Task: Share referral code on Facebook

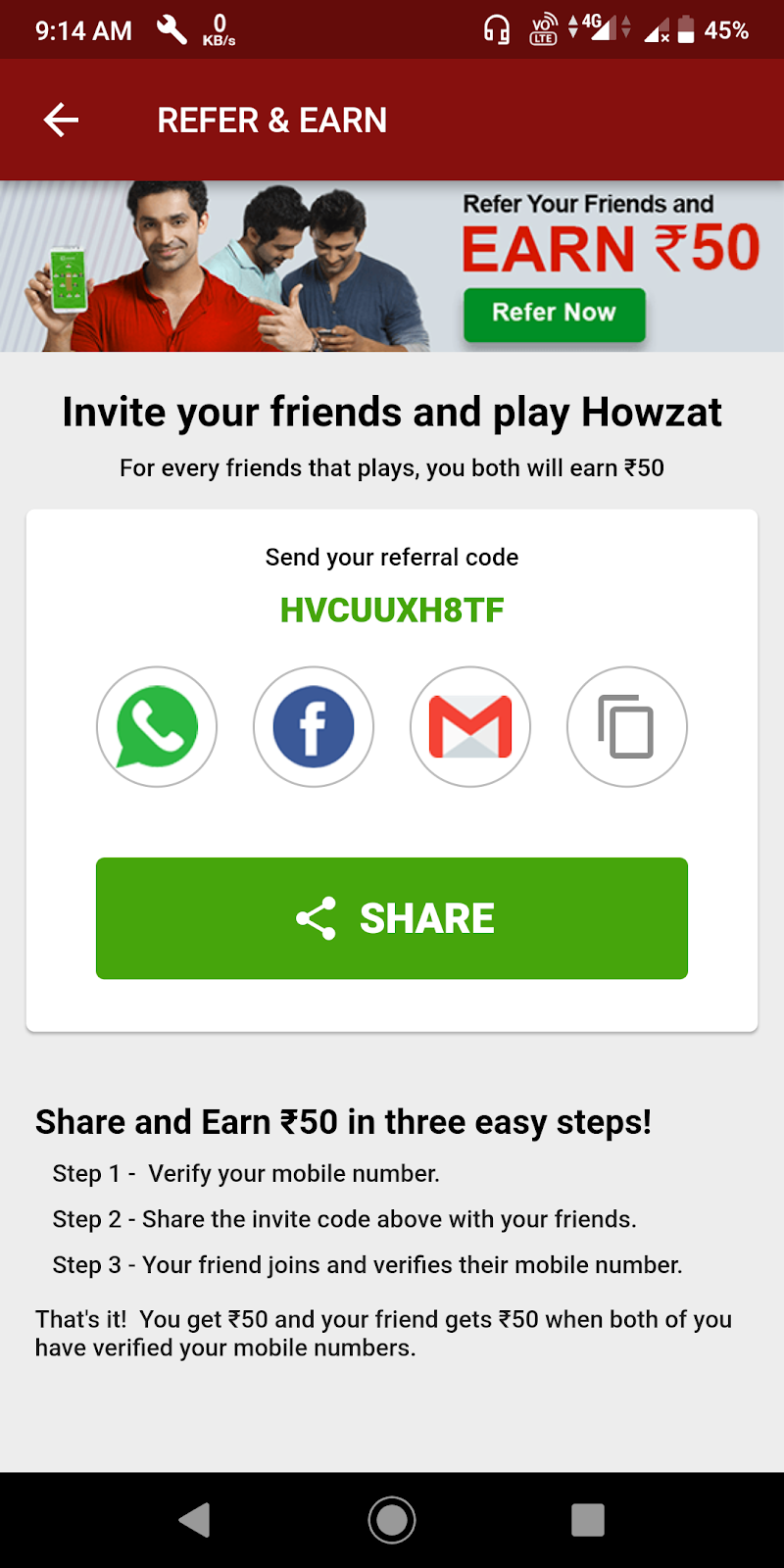Action: tap(314, 727)
